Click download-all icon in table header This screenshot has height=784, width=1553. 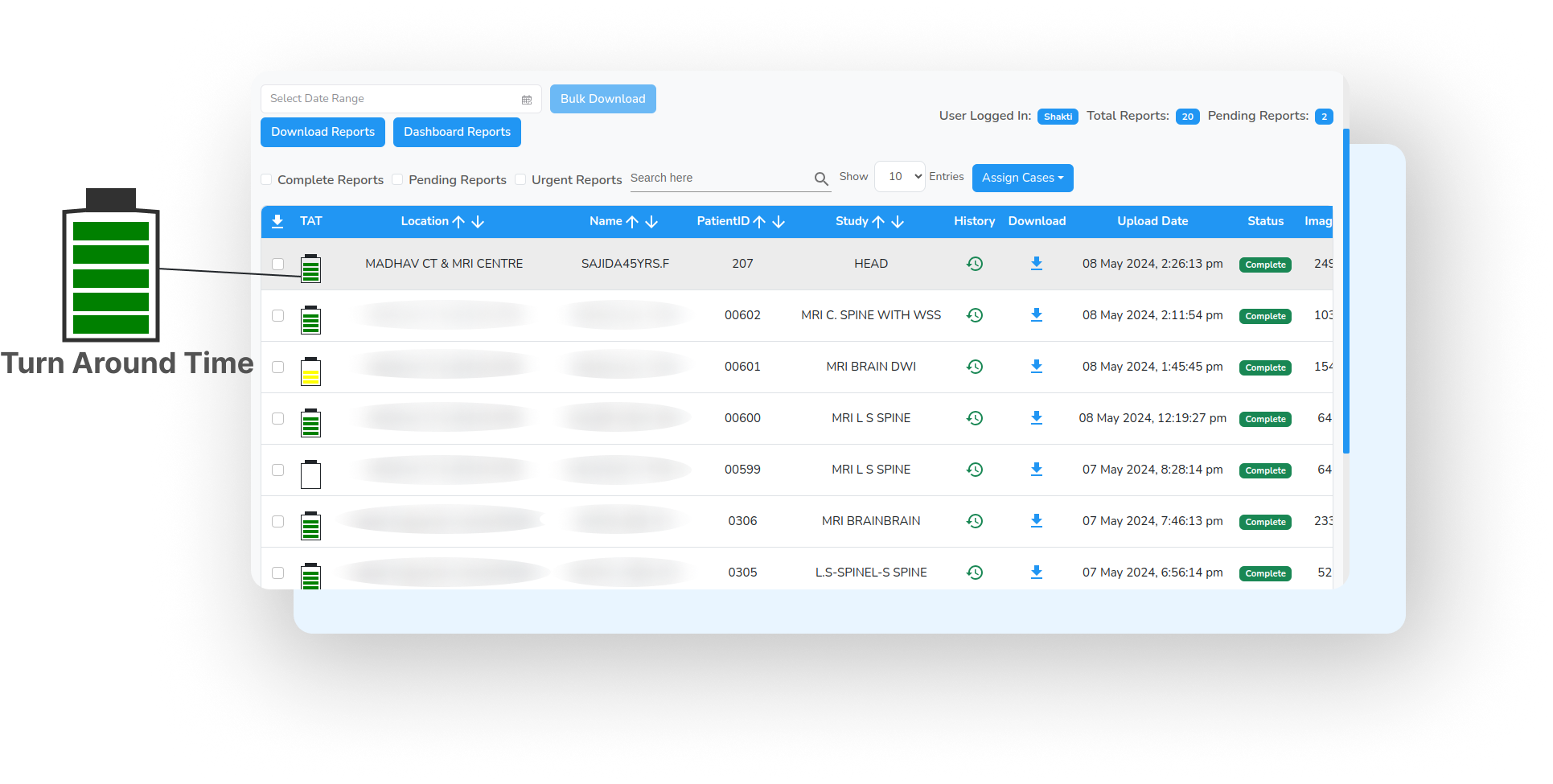[277, 222]
